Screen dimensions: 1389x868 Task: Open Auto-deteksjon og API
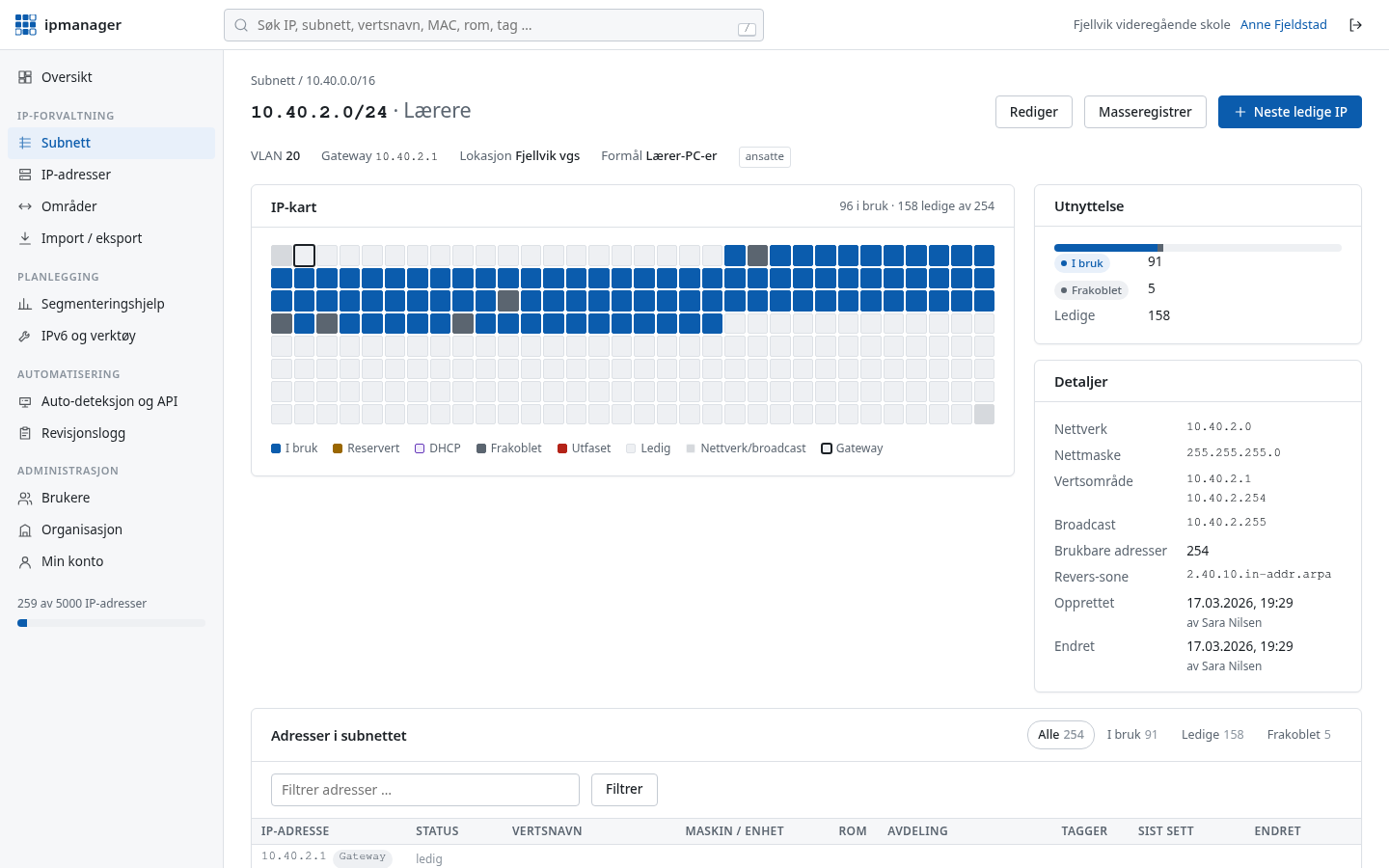pyautogui.click(x=111, y=401)
